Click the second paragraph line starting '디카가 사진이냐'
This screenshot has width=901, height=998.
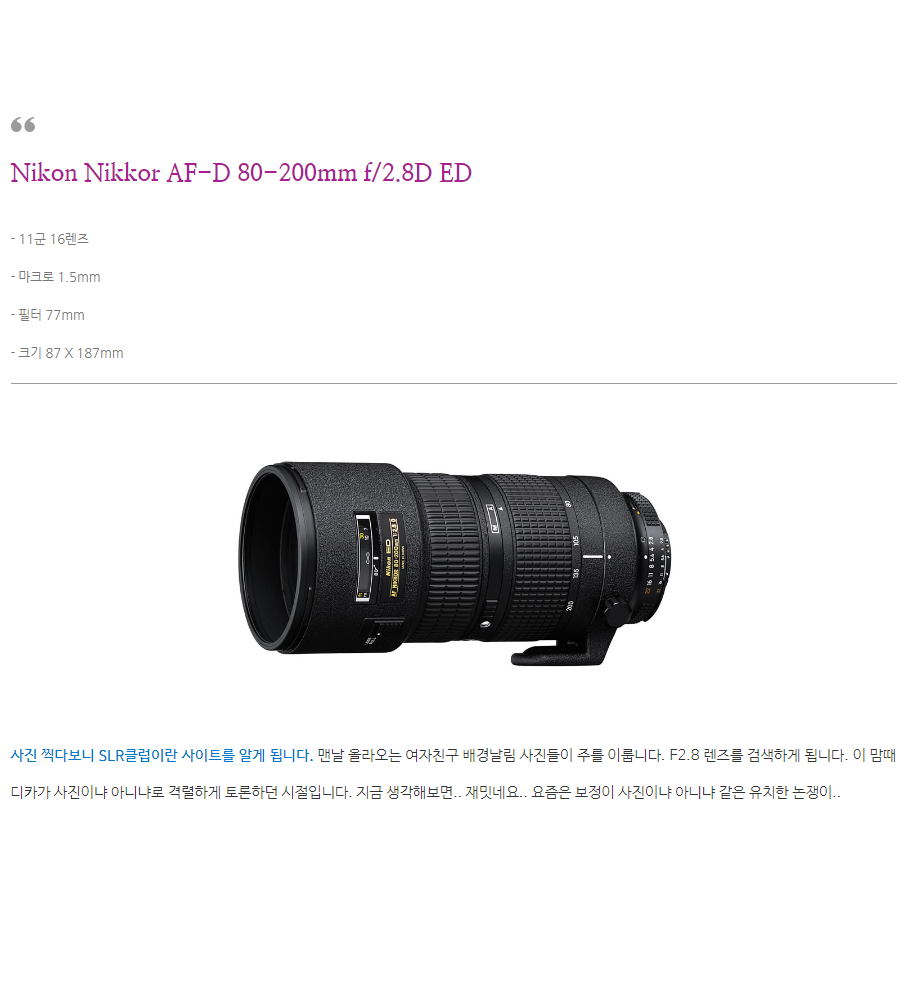pos(426,793)
